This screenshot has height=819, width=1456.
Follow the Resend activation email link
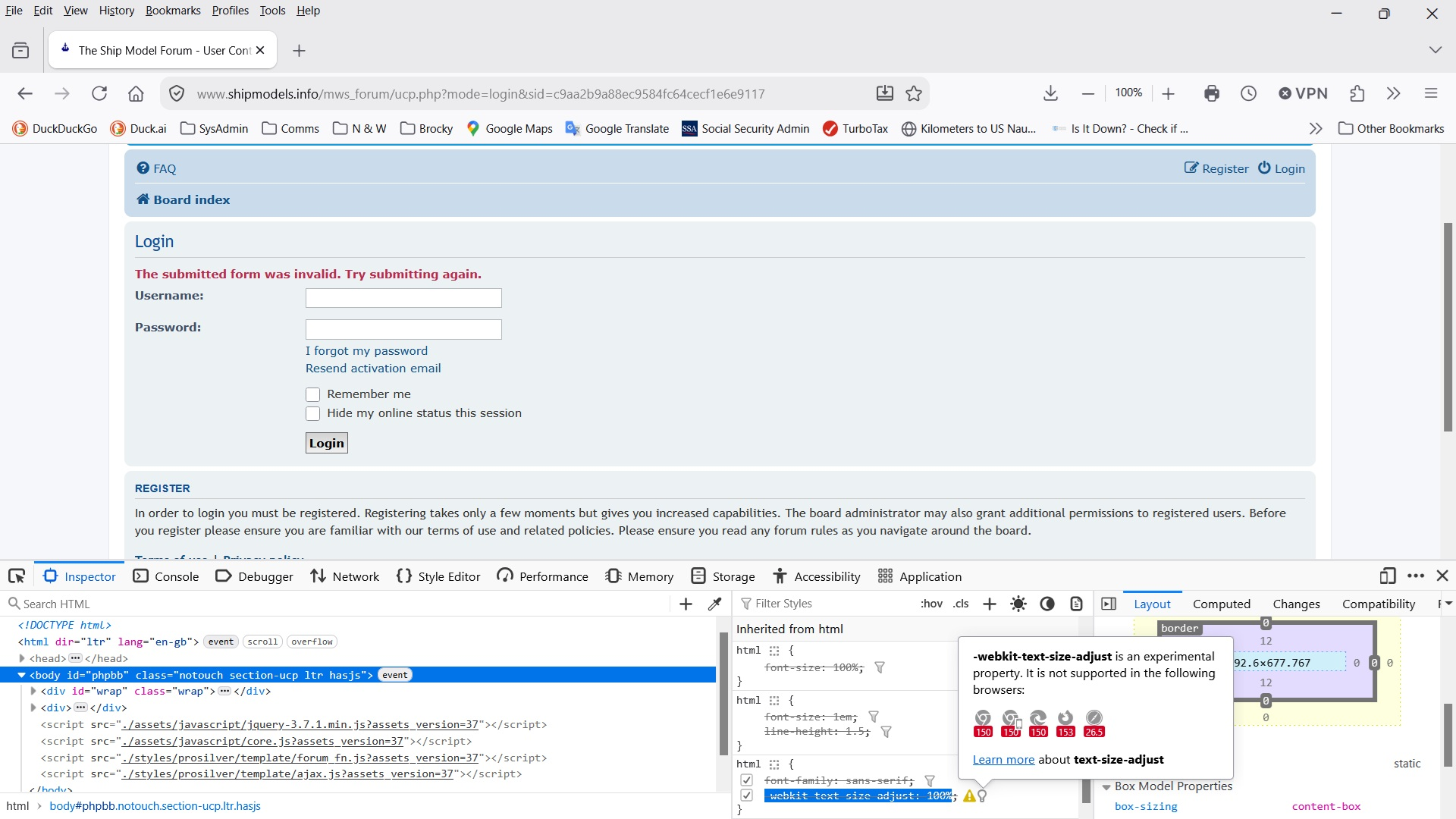[373, 368]
